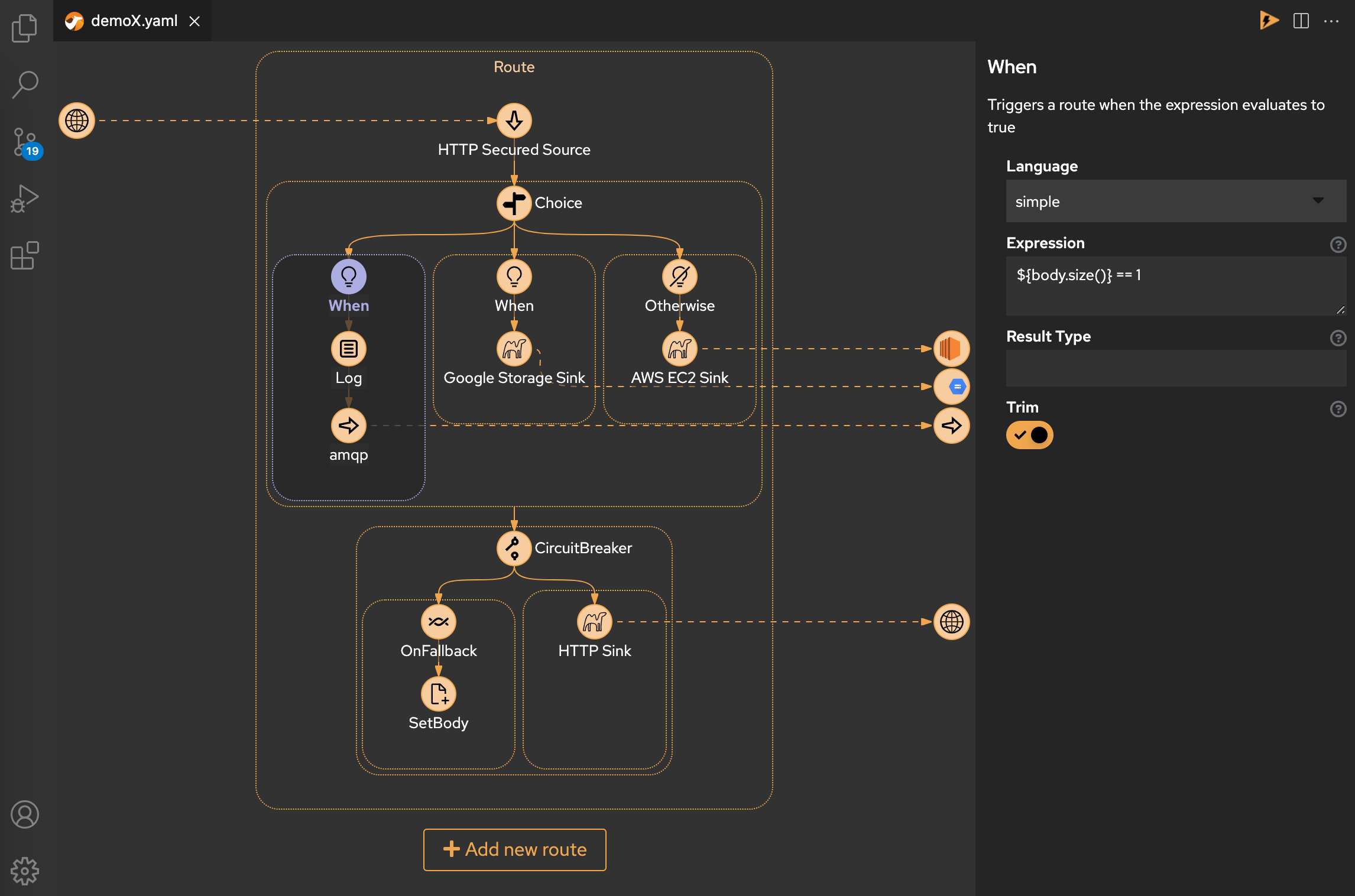Select the amqp step node
1355x896 pixels.
pos(349,426)
